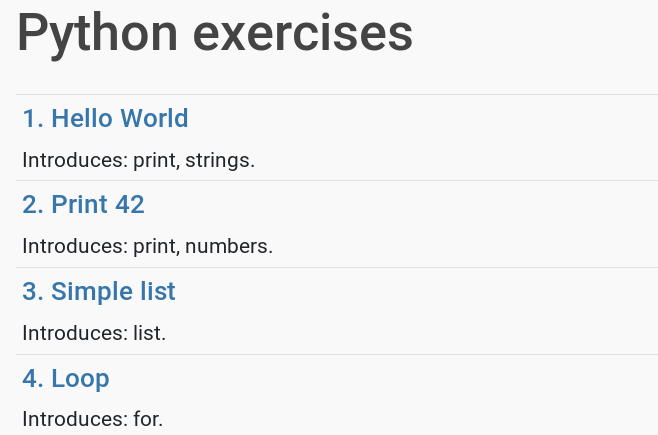Open the "1. Hello World" exercise link
Screen dimensions: 658x435
(x=105, y=119)
